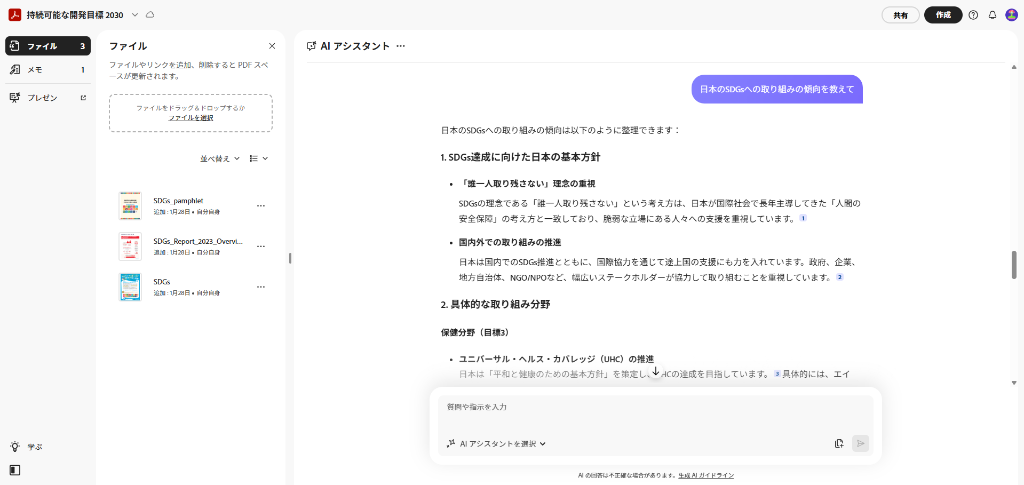1024x485 pixels.
Task: Click the AI アシスタント chat icon
Action: coord(312,46)
